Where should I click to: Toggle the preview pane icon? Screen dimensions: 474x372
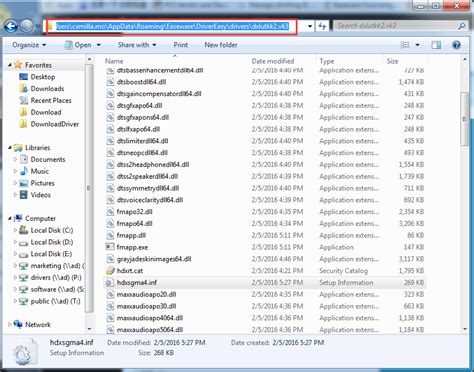point(436,45)
